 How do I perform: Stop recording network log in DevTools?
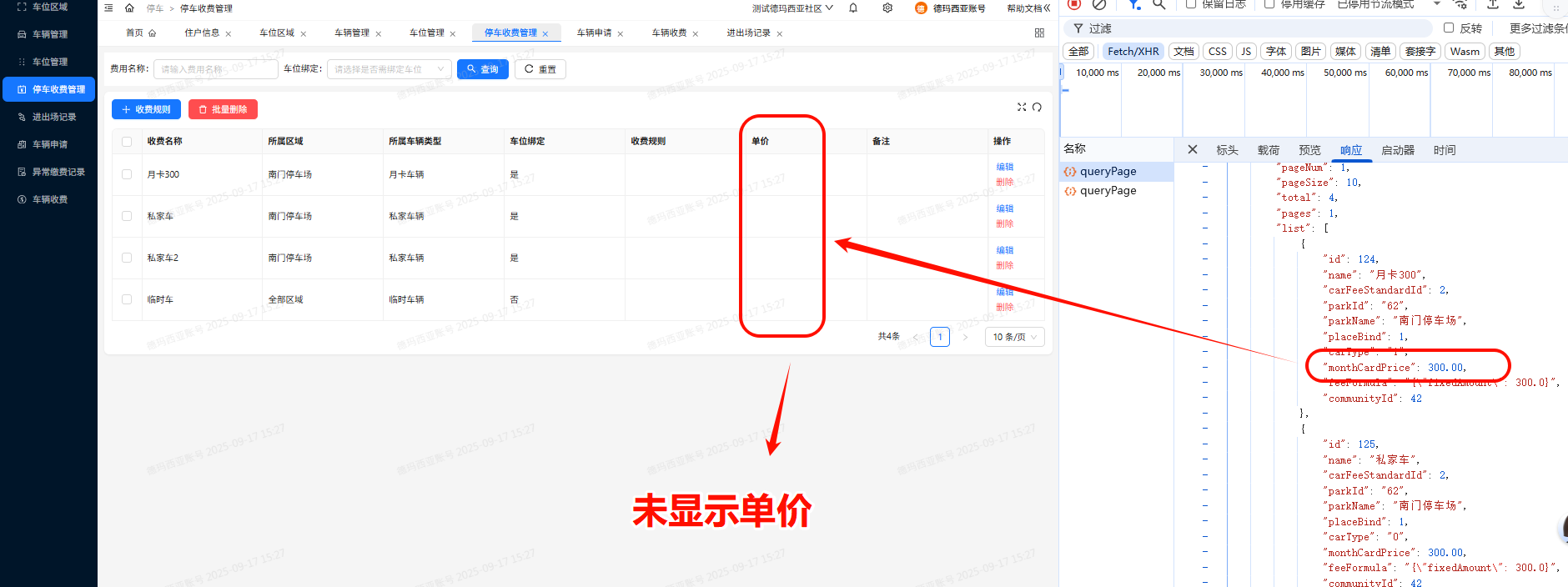1074,4
